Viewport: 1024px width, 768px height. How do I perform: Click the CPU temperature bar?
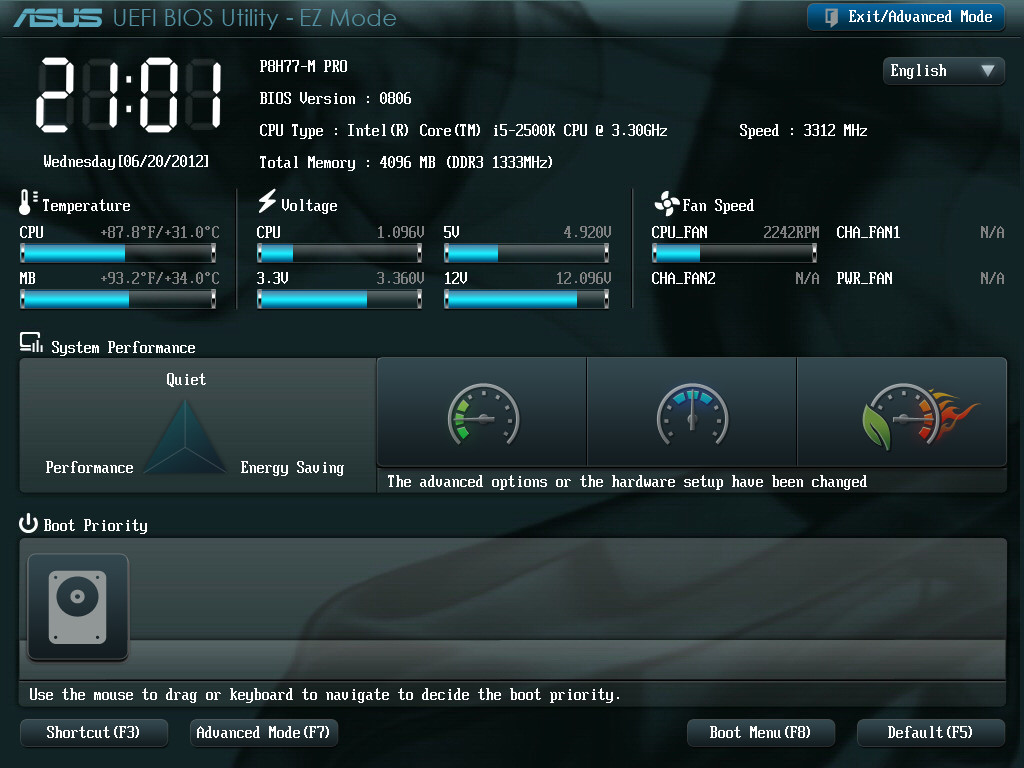[118, 253]
